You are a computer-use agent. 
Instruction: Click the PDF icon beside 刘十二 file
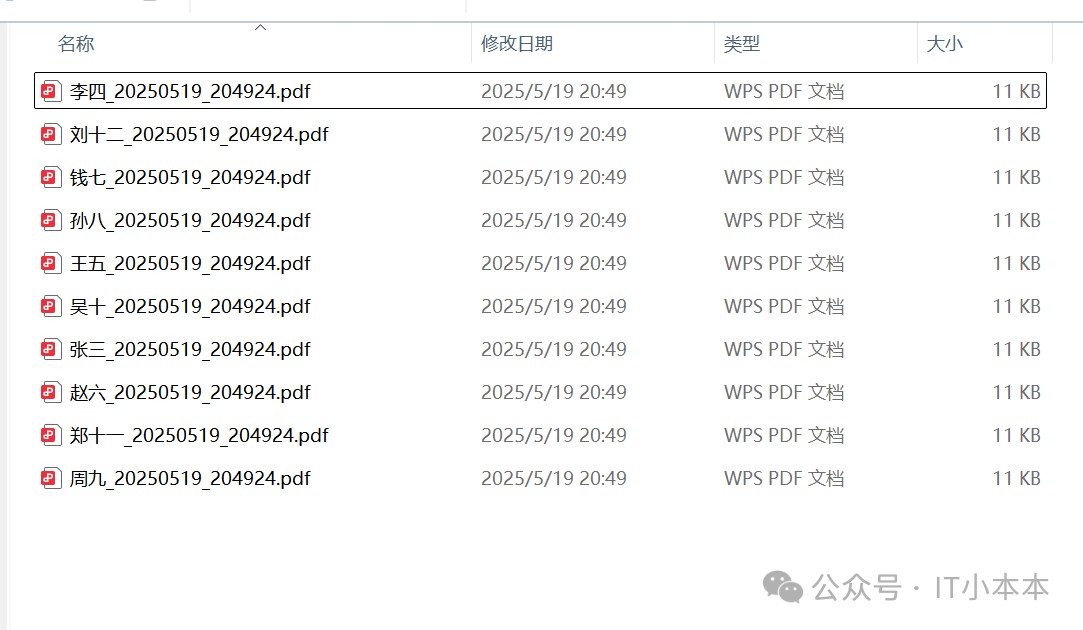(x=50, y=134)
